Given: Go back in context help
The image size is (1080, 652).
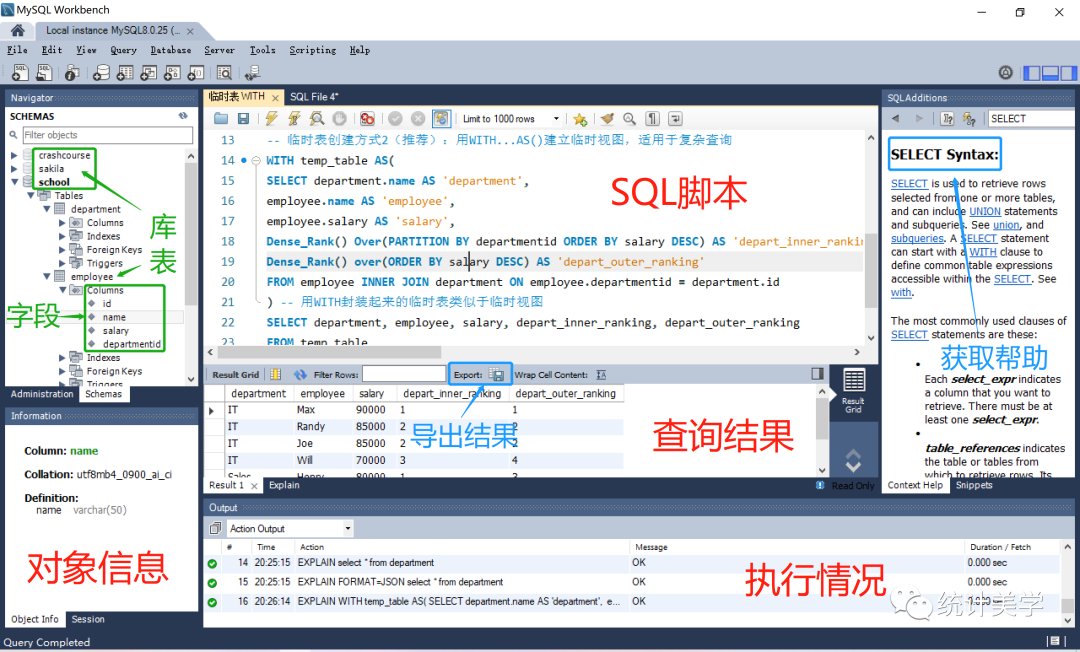Looking at the screenshot, I should coord(895,118).
